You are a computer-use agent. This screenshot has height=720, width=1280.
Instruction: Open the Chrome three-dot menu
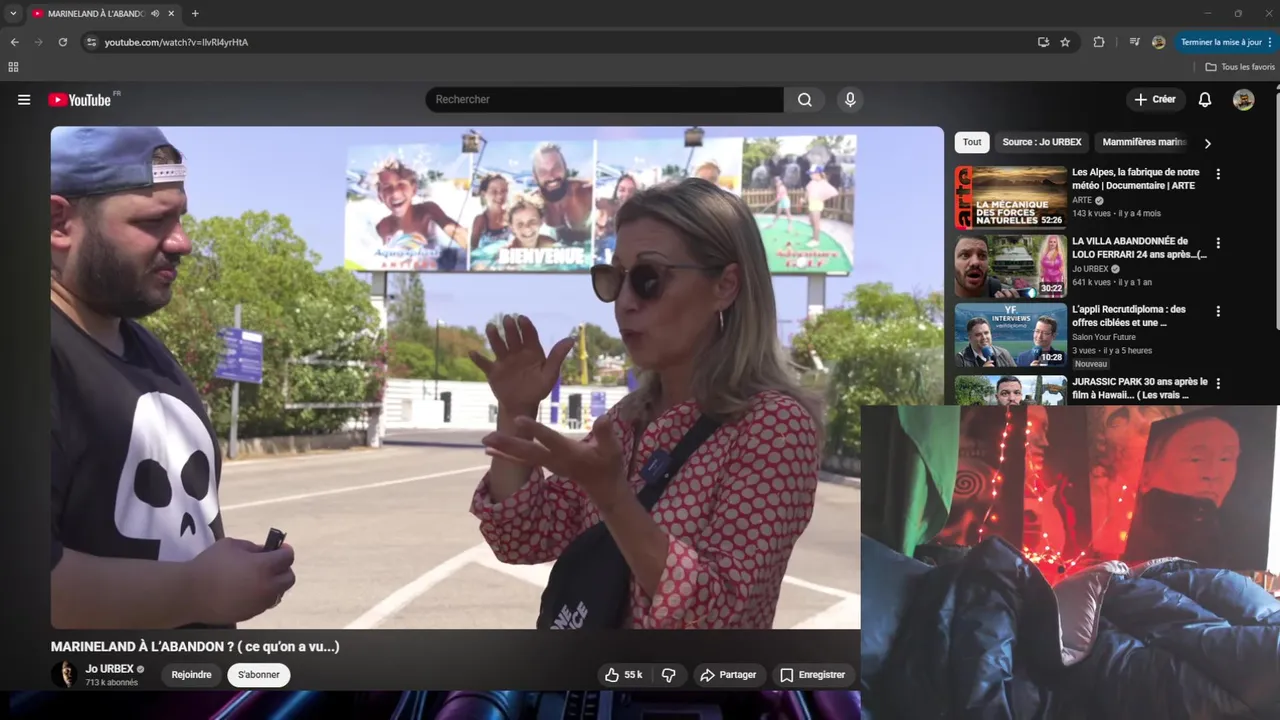click(x=1272, y=42)
